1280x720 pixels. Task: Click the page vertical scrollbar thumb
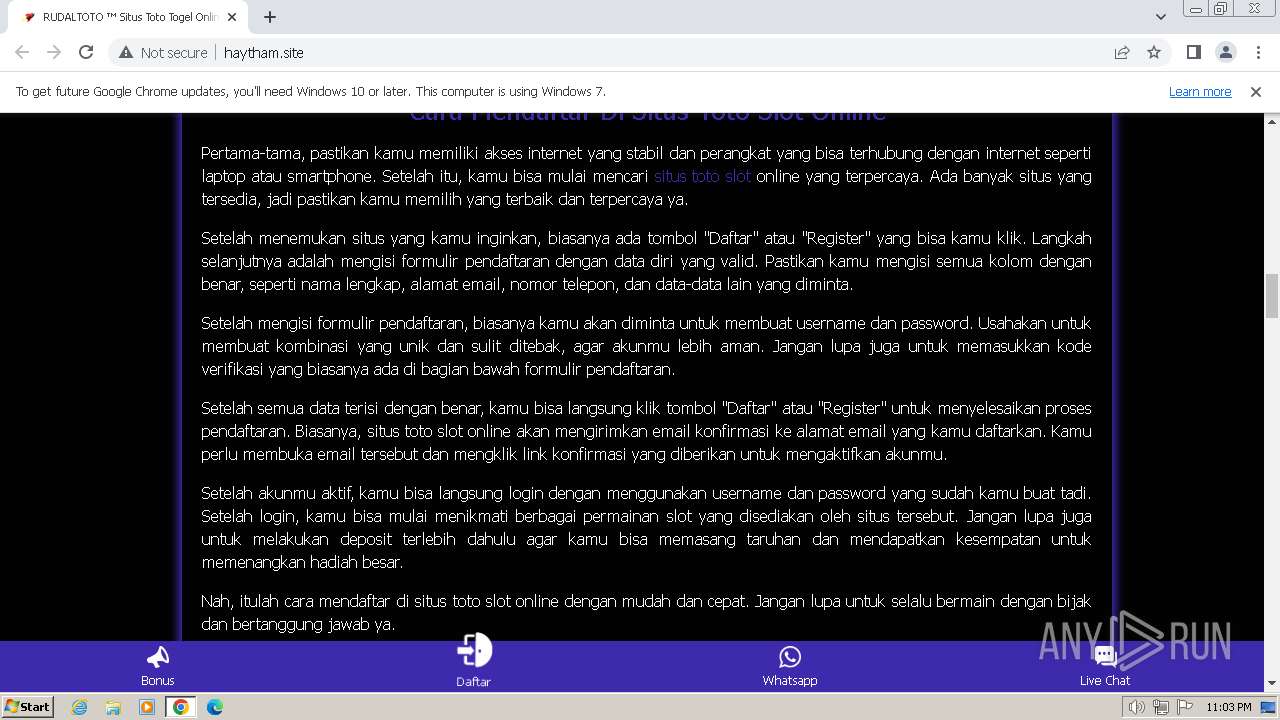tap(1272, 296)
